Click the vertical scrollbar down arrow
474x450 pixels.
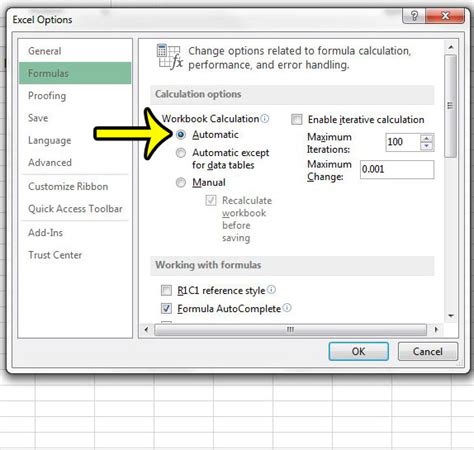pos(451,316)
